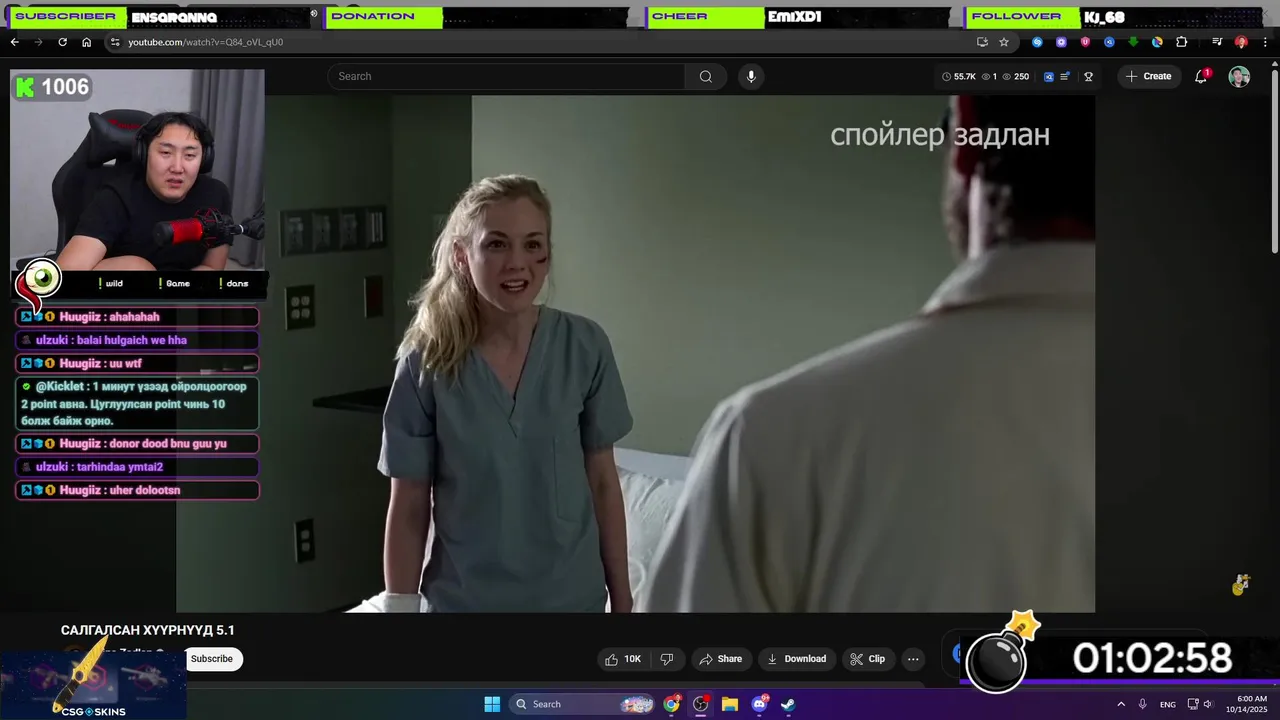Click the SUBSCRIBER overlay label

(x=65, y=16)
